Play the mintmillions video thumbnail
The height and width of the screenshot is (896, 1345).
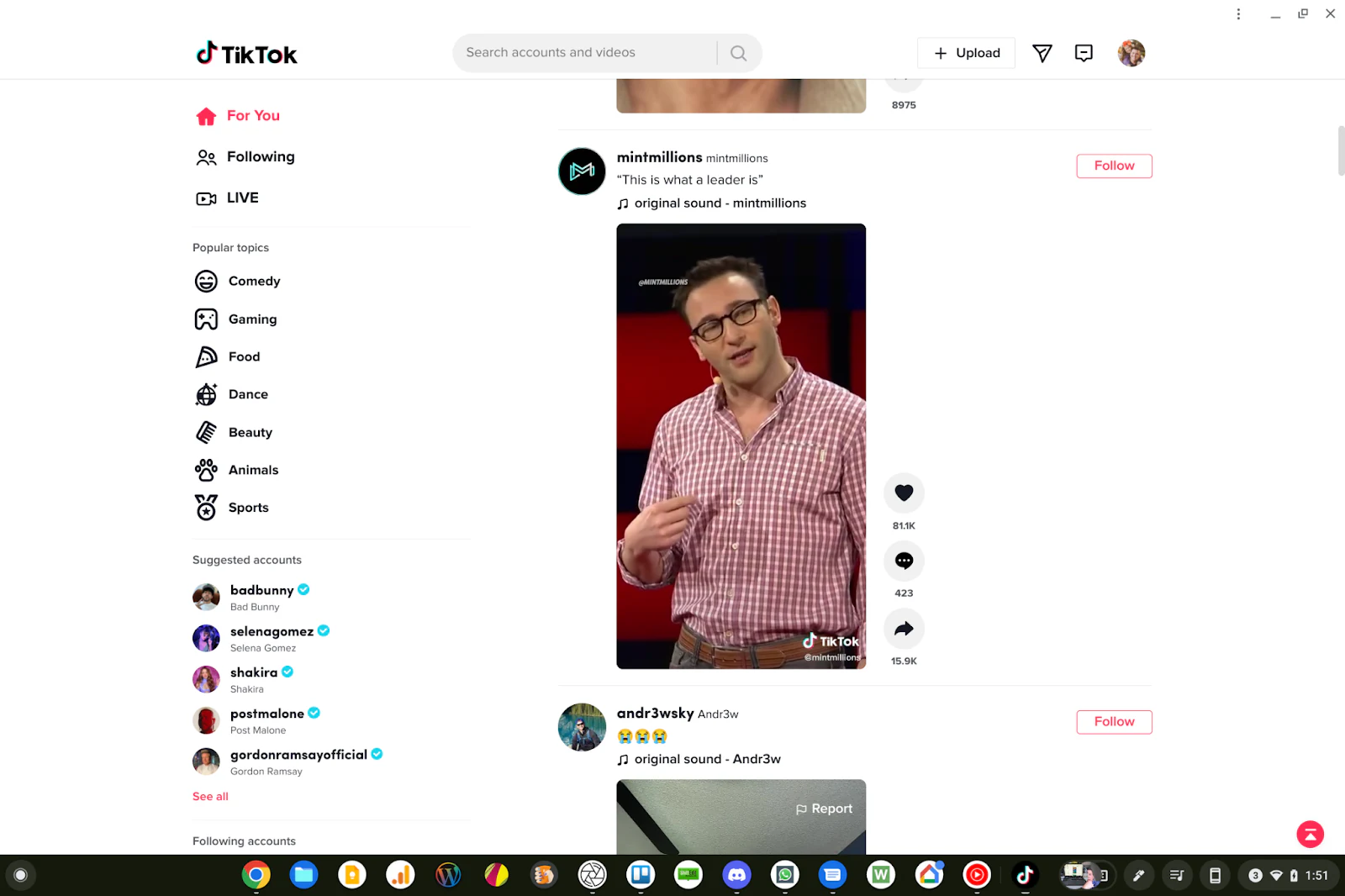[741, 445]
